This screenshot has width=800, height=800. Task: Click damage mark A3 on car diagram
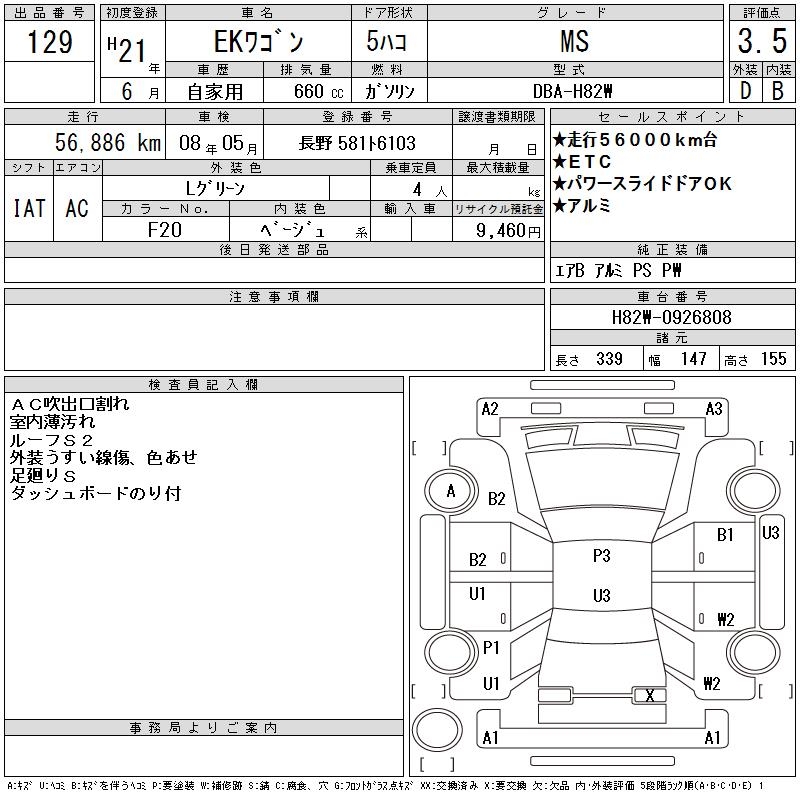pos(714,409)
